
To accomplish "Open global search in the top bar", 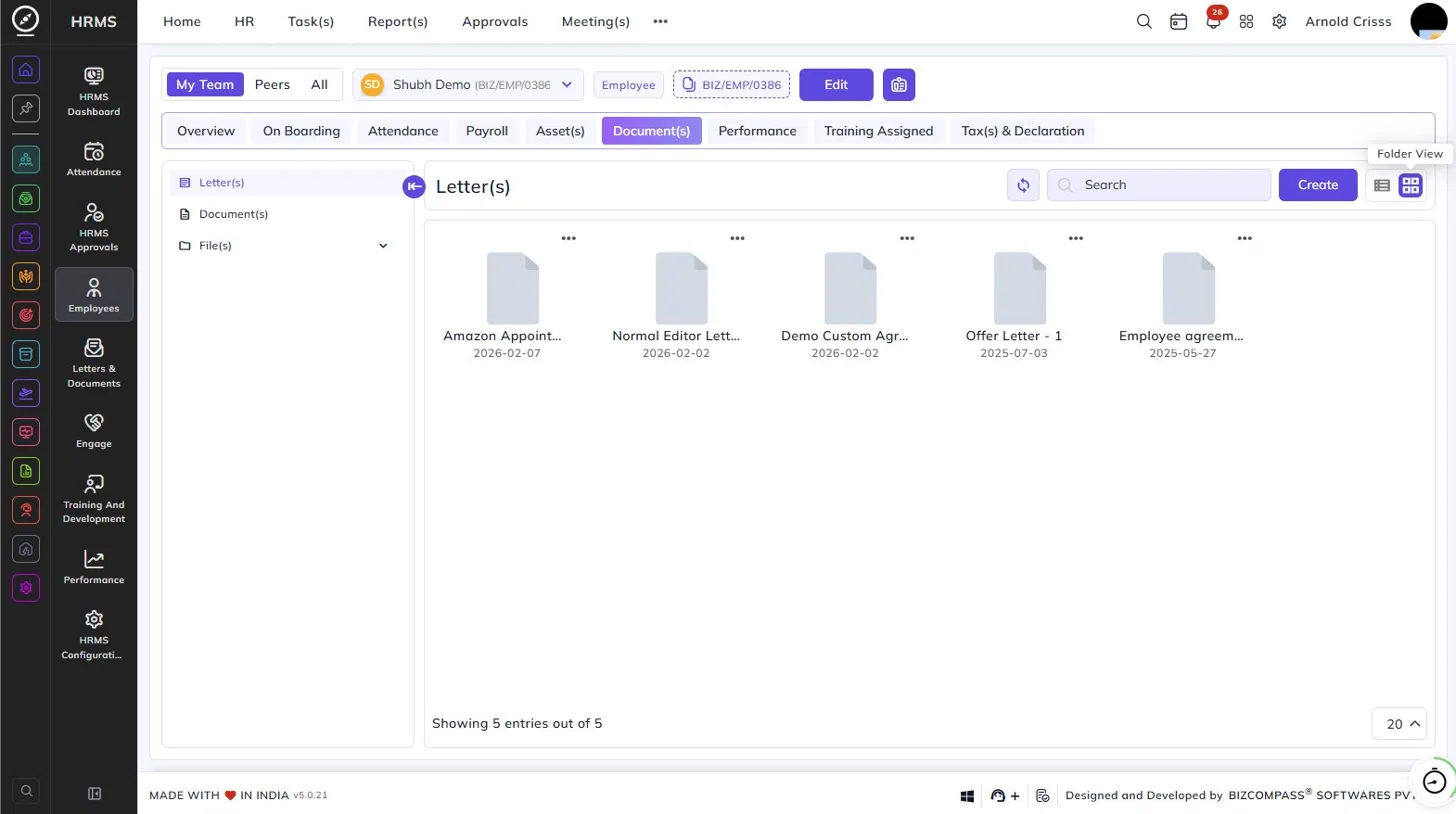I will click(1145, 21).
